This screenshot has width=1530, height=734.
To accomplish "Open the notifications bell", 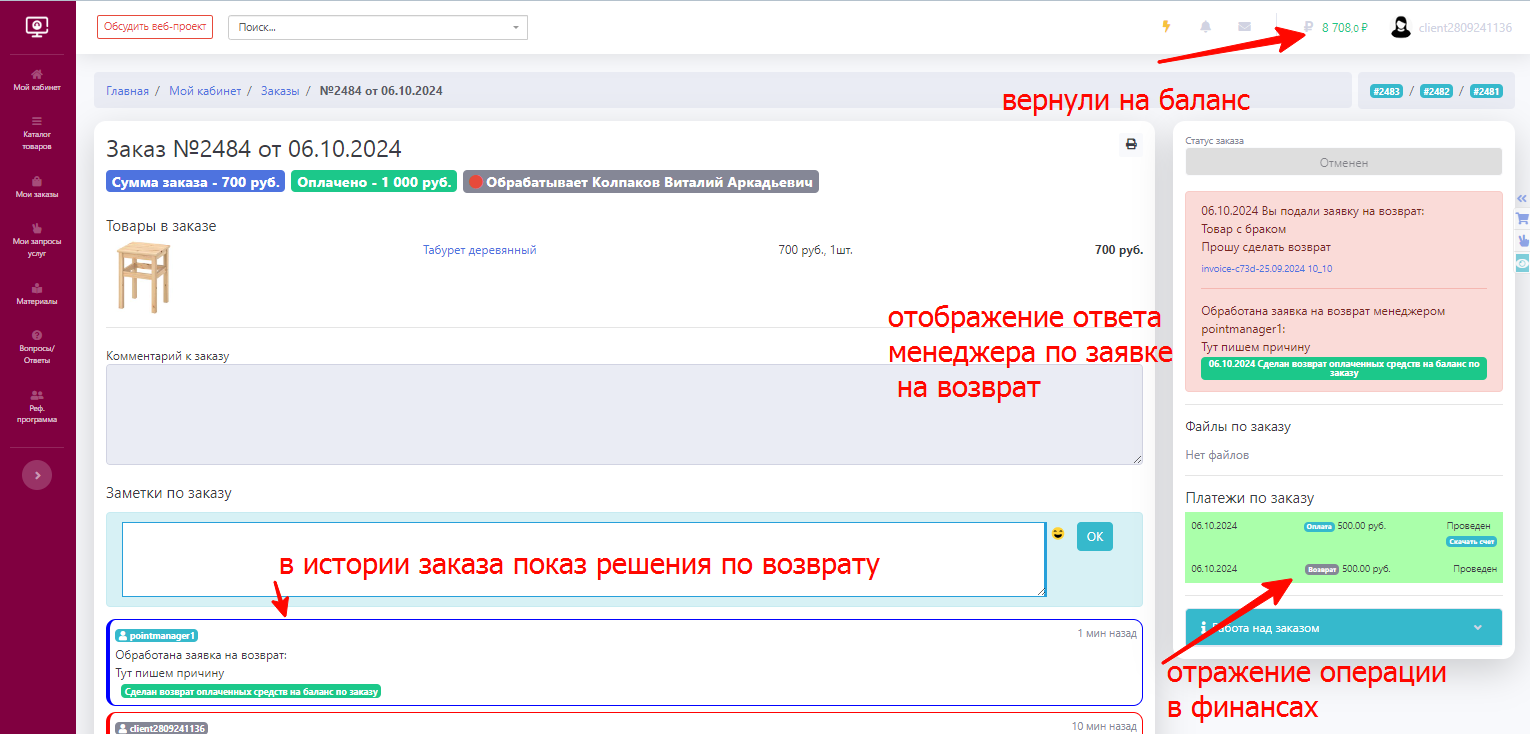I will [1206, 27].
